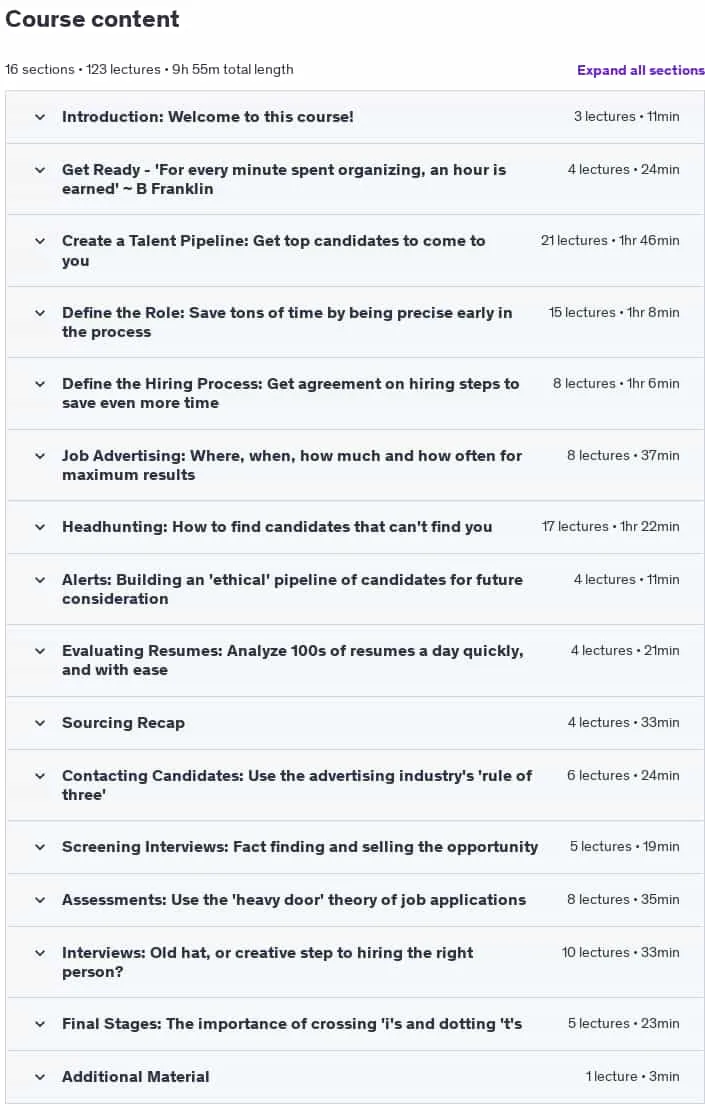Screen dimensions: 705x1104
Task: Open the Headhunting section chevron
Action: tap(40, 527)
